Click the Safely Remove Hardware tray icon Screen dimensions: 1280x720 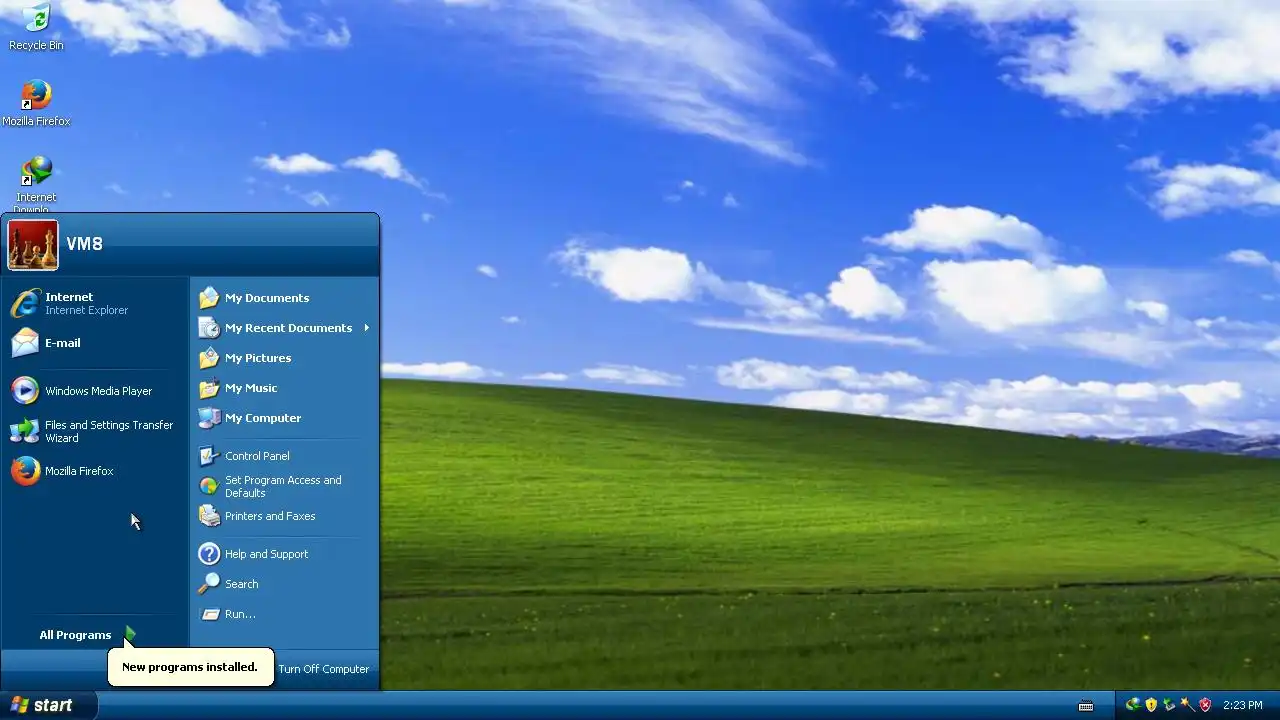coord(1169,705)
